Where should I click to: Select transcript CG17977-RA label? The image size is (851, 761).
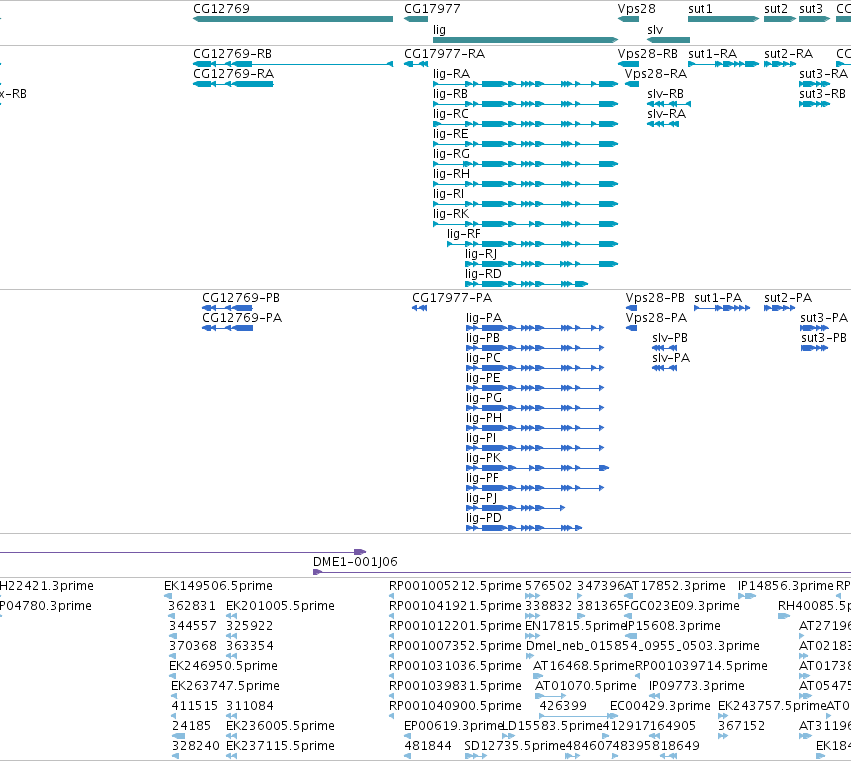[444, 54]
